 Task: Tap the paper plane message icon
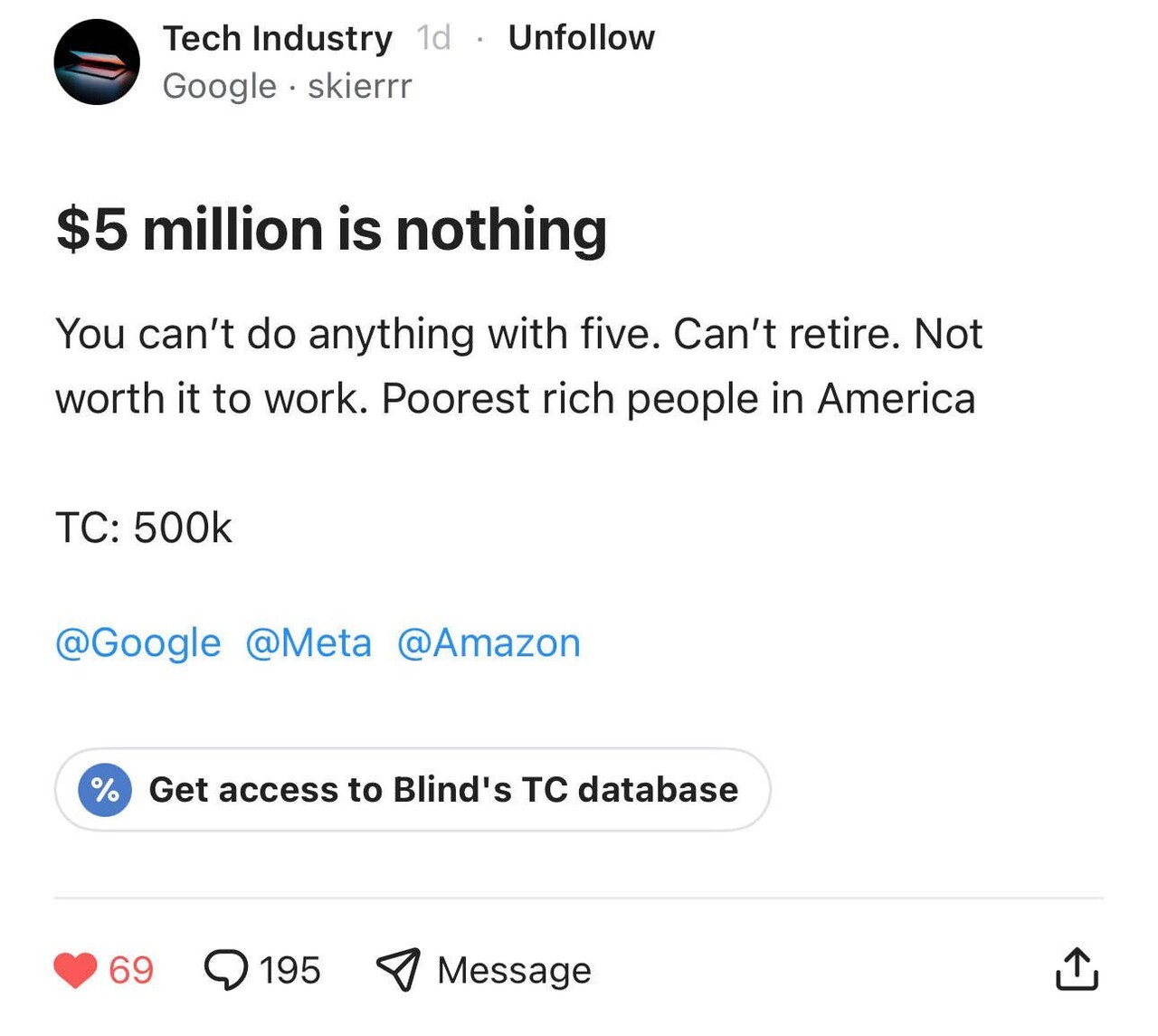(398, 970)
